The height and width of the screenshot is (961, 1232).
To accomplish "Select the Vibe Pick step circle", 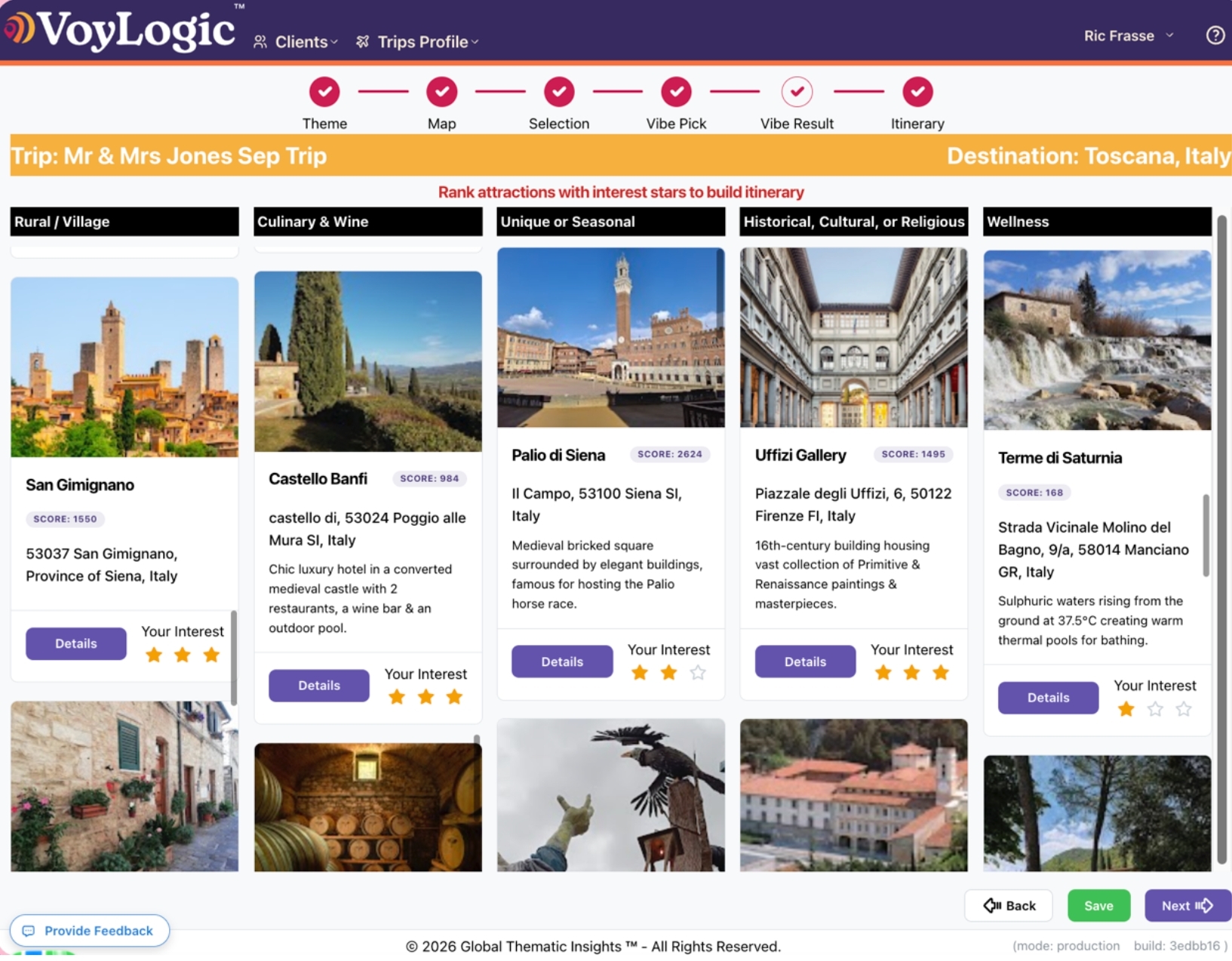I will 677,92.
